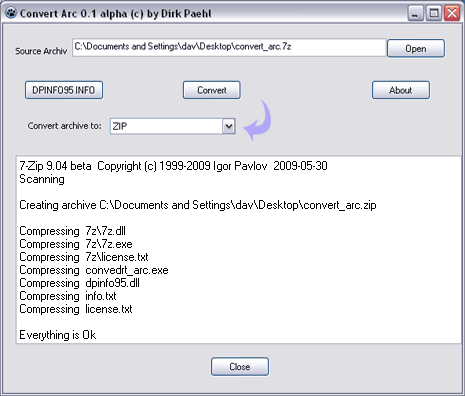Click the Close button at the bottom

[x=240, y=367]
